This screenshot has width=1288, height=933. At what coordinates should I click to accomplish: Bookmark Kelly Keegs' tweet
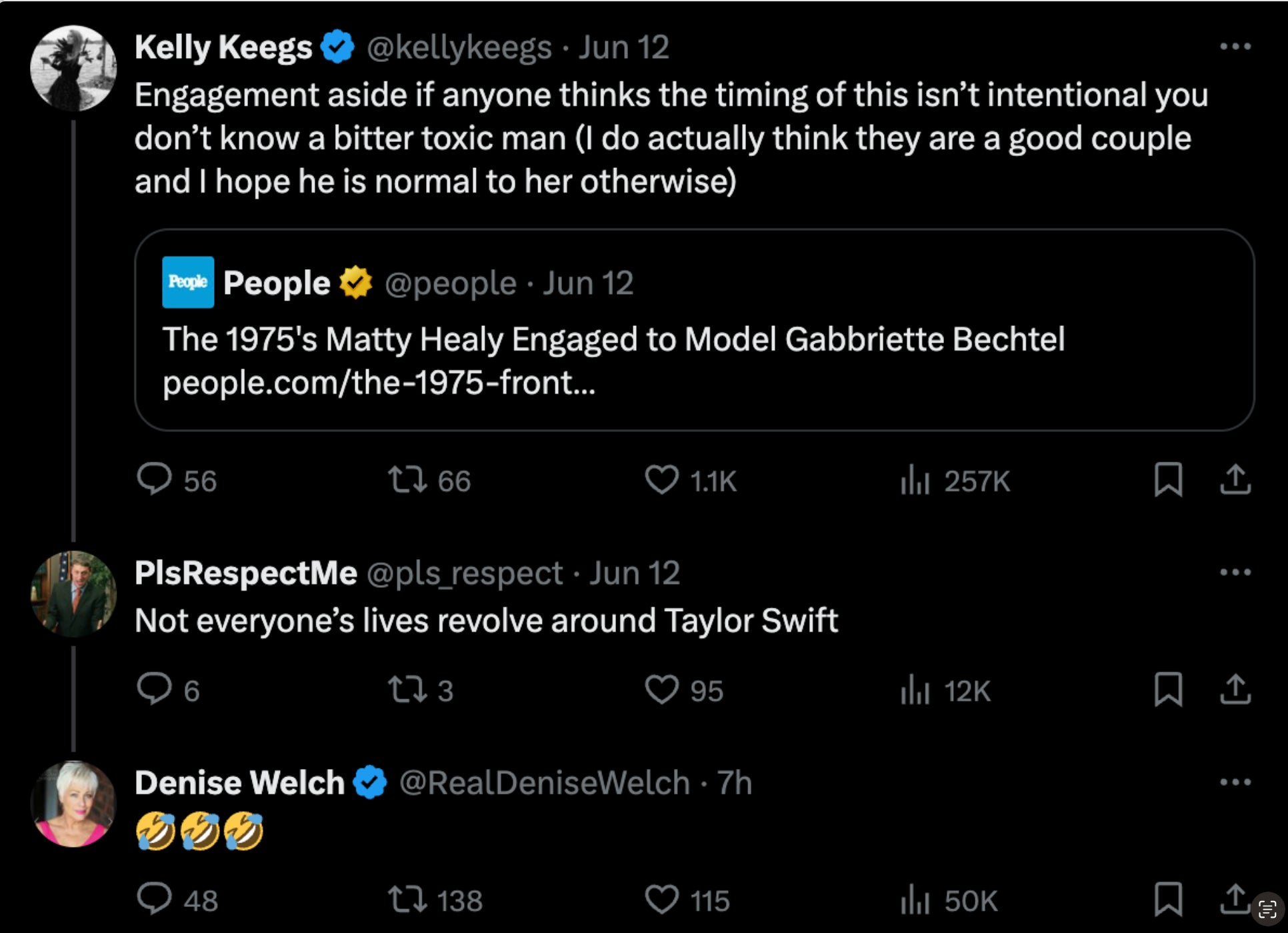1168,480
